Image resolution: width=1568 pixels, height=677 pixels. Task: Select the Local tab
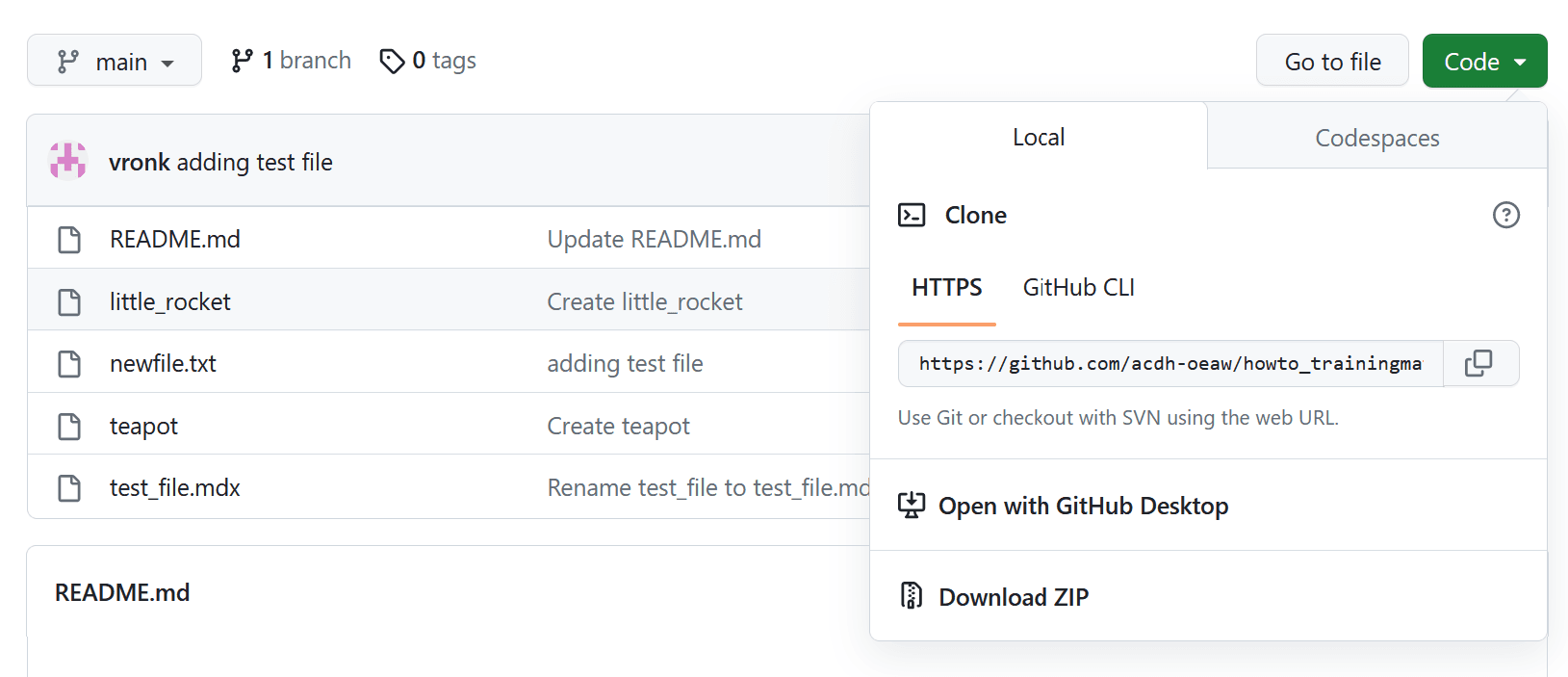(1038, 137)
